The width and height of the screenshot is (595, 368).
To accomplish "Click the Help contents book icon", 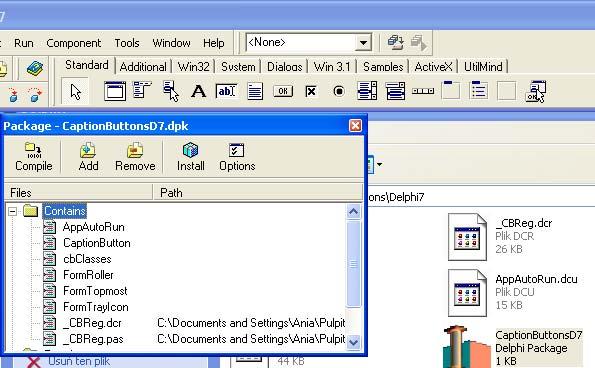I will pyautogui.click(x=35, y=69).
